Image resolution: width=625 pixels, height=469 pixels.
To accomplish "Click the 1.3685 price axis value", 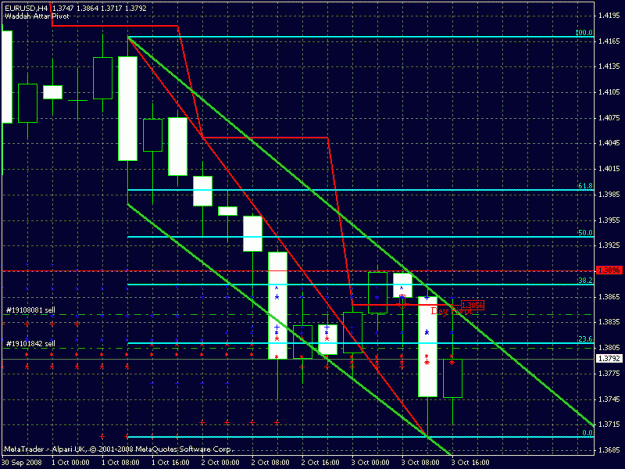I will pyautogui.click(x=609, y=450).
